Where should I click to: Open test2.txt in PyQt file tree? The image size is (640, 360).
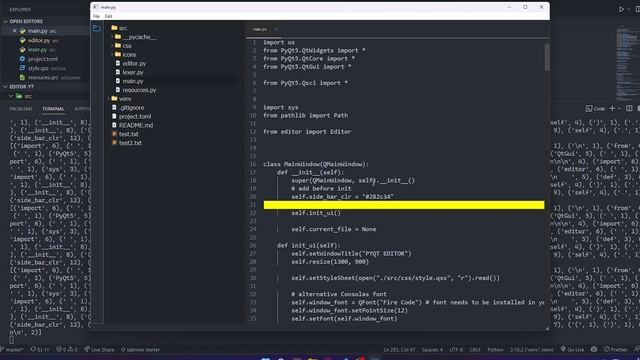tap(130, 143)
